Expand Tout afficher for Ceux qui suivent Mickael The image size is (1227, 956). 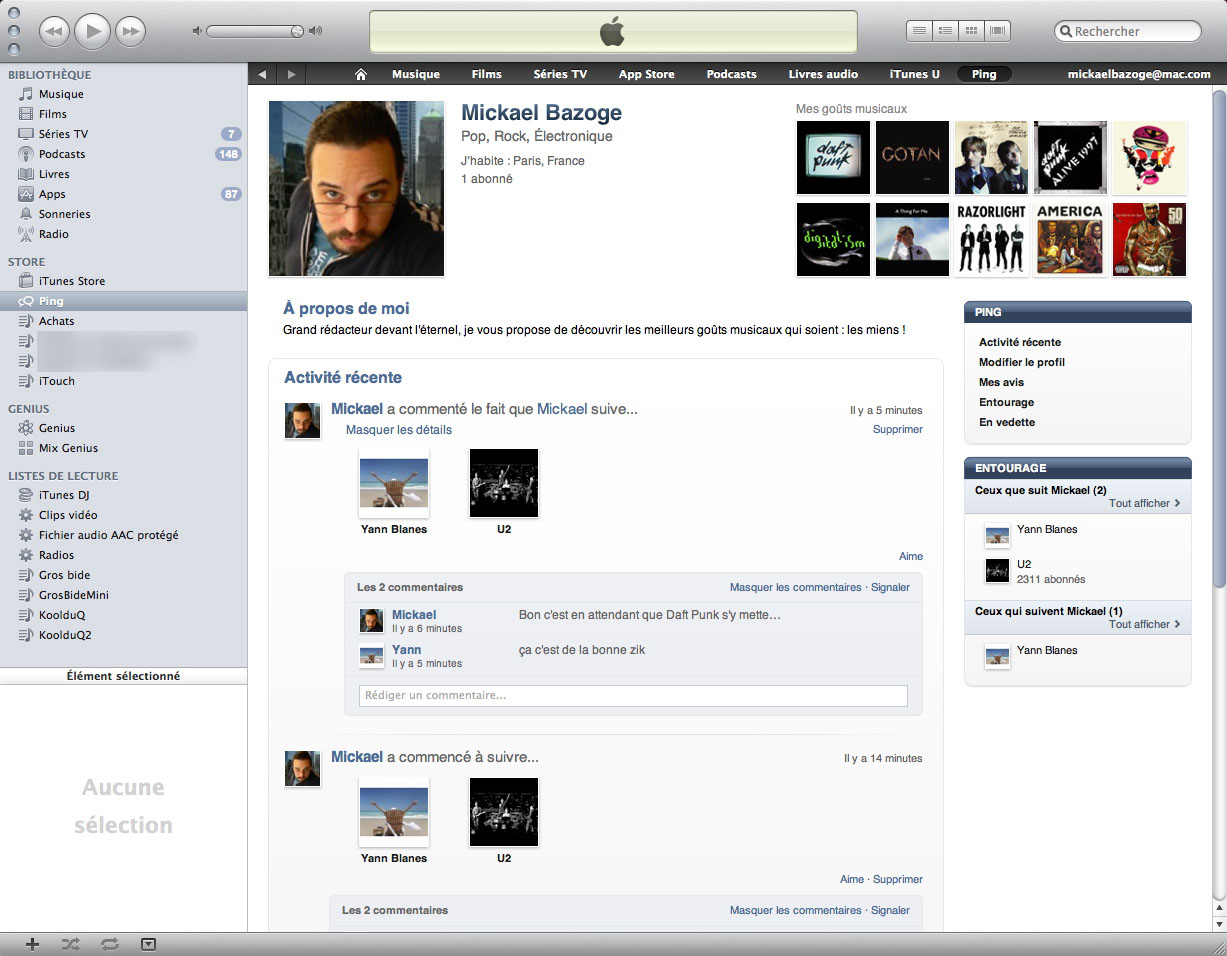point(1144,624)
